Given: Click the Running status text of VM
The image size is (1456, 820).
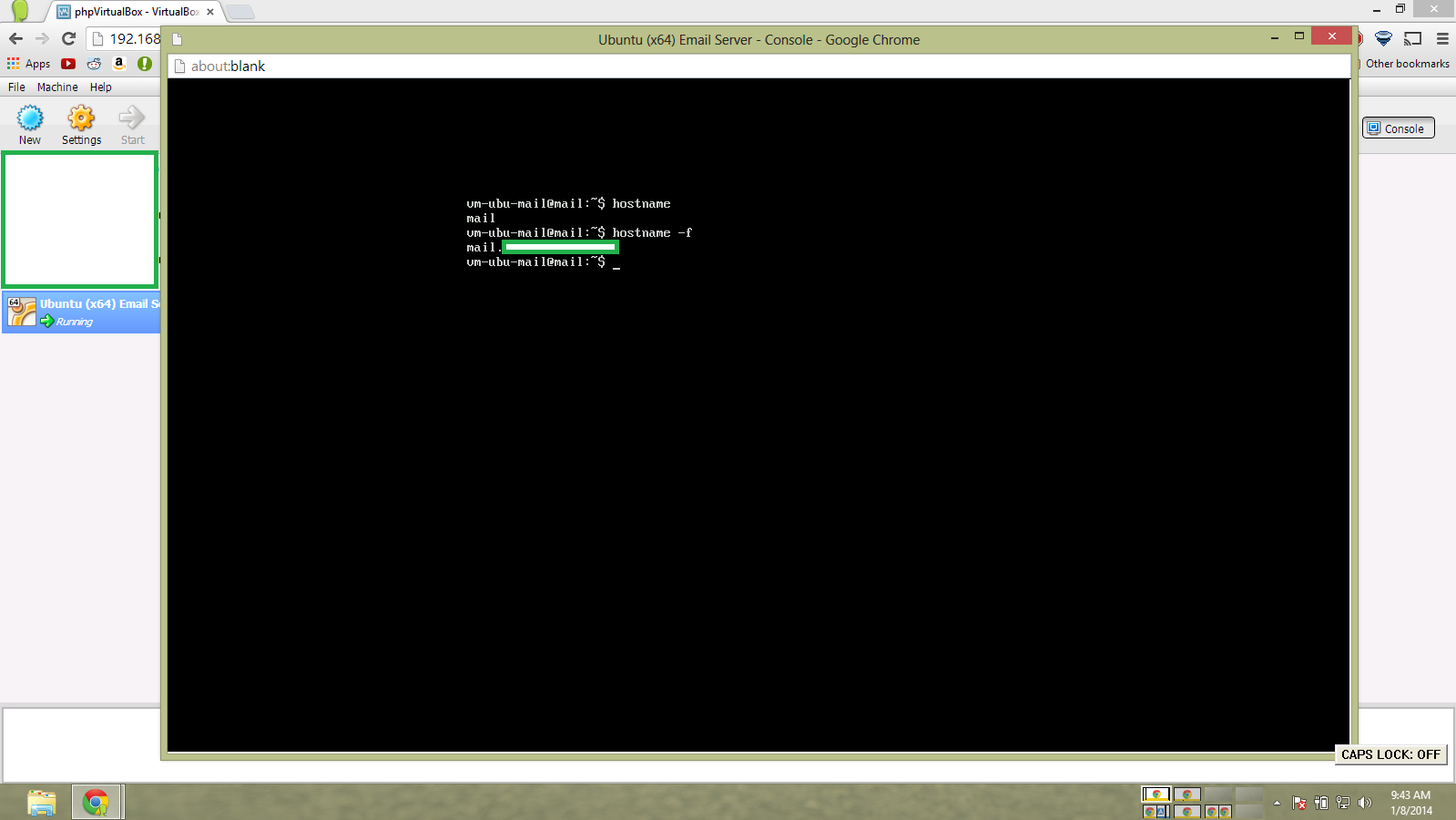Looking at the screenshot, I should (75, 322).
